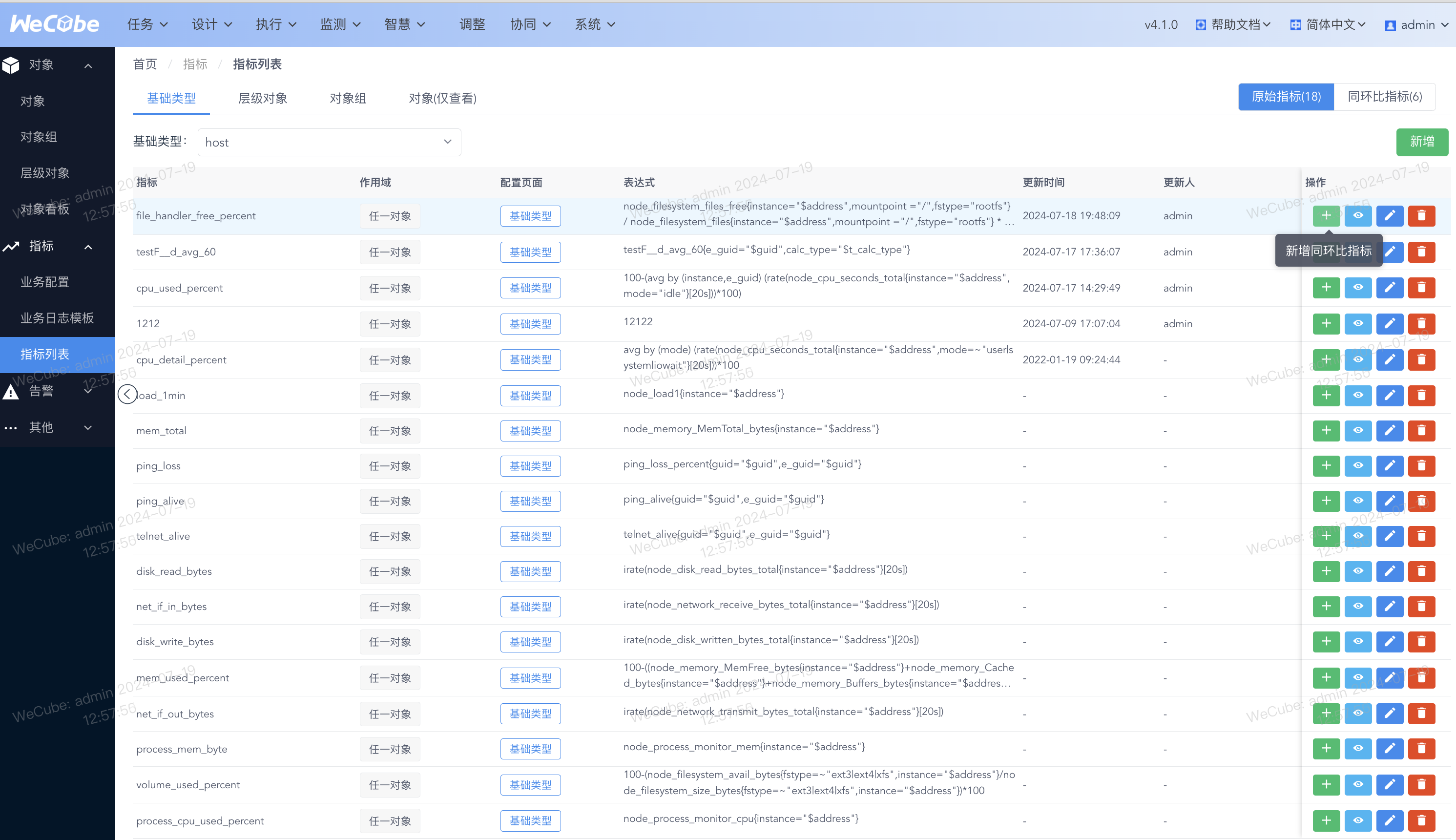The width and height of the screenshot is (1456, 840).
Task: Click 基础类型 button in mem_total row
Action: tap(531, 430)
